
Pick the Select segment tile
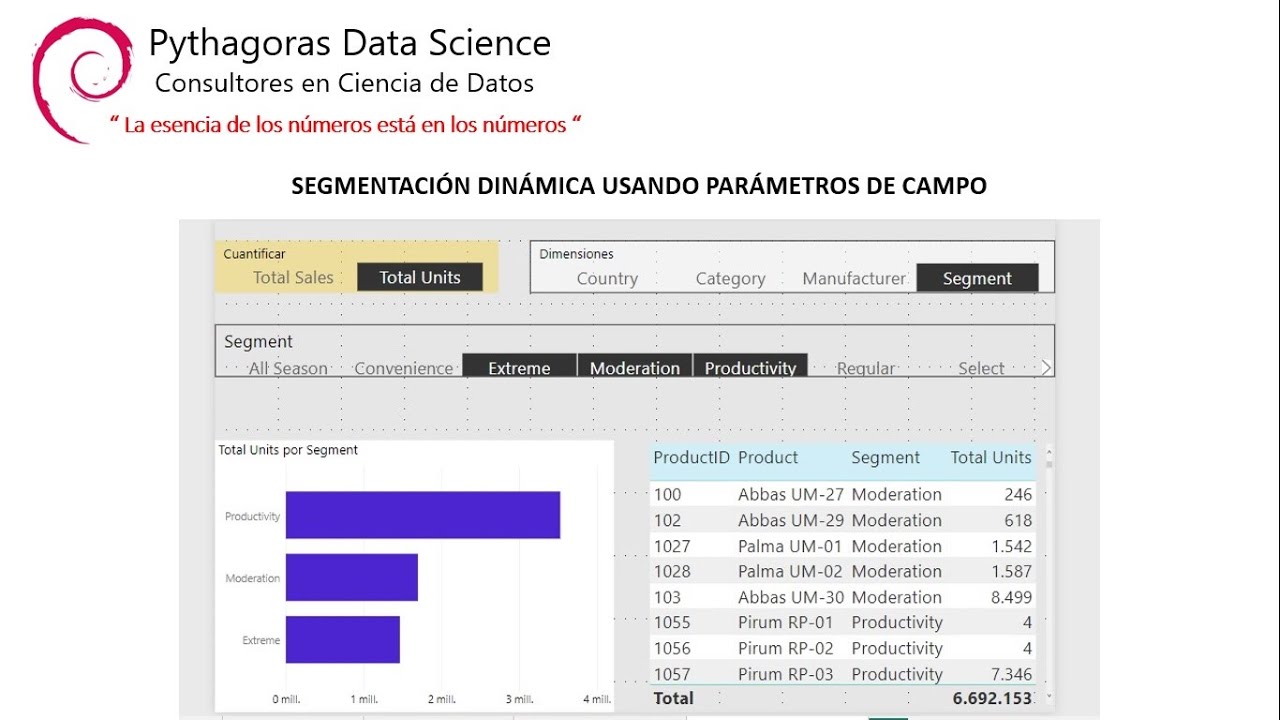(981, 368)
